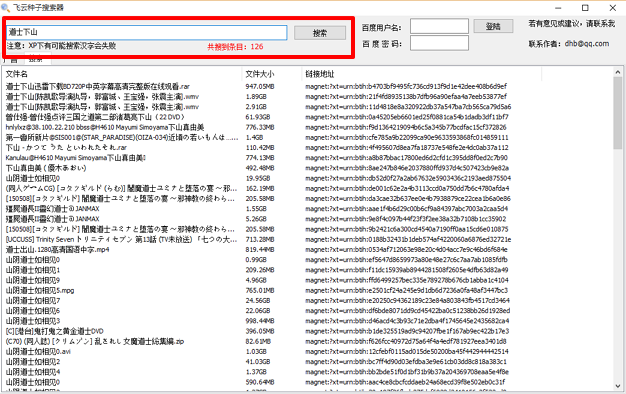Viewport: 626px width, 394px height.
Task: Select the 鬼打鬼之黄金道士DVD result row
Action: pyautogui.click(x=307, y=331)
